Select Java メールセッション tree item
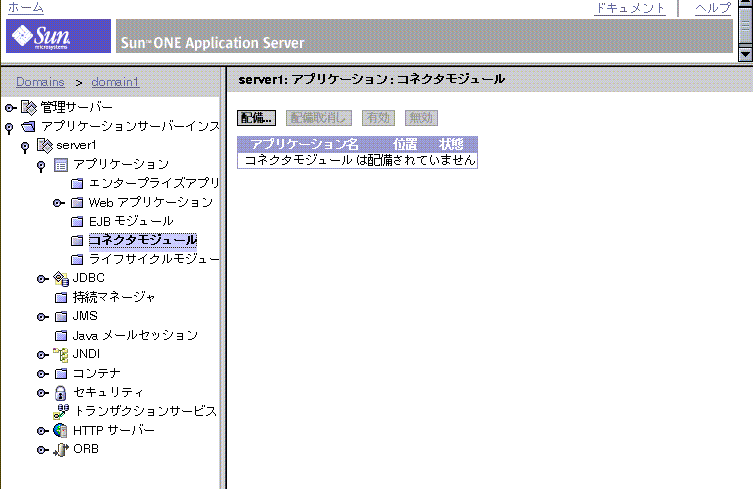This screenshot has height=489, width=753. click(x=135, y=335)
